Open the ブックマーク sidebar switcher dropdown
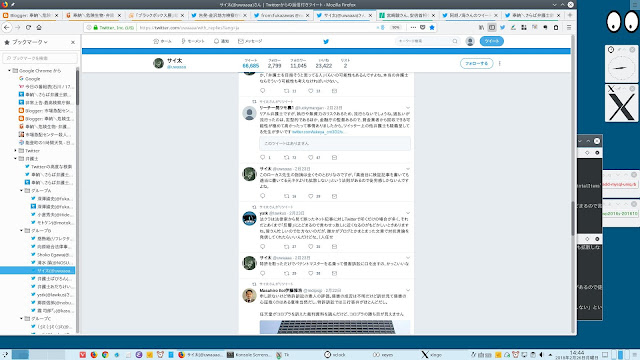Viewport: 640px width, 360px height. [30, 42]
